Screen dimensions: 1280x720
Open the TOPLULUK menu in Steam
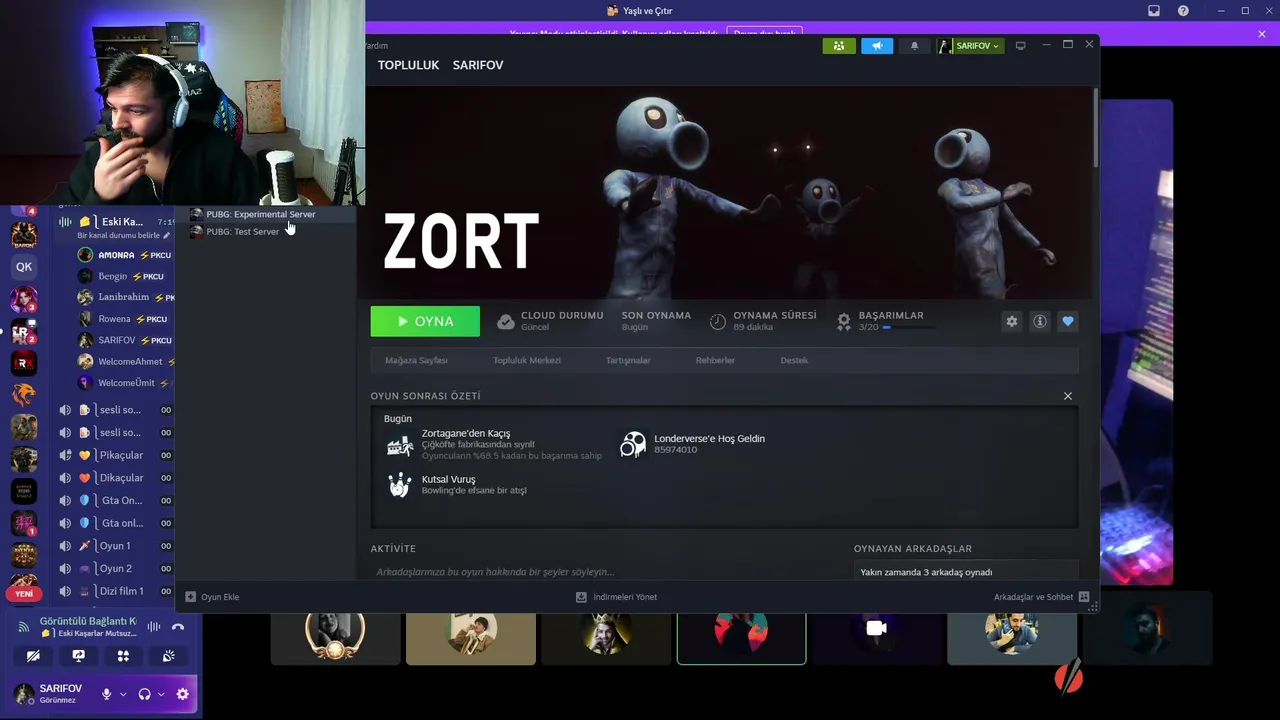[x=408, y=65]
